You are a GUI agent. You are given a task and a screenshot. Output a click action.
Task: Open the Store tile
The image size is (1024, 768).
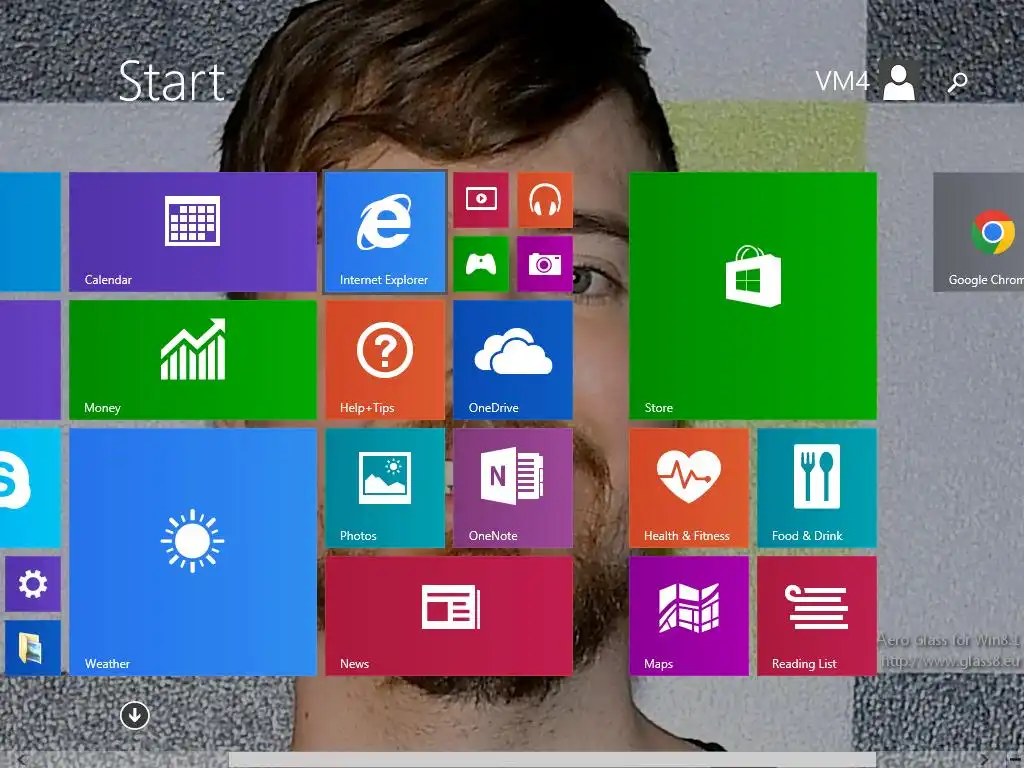click(752, 296)
